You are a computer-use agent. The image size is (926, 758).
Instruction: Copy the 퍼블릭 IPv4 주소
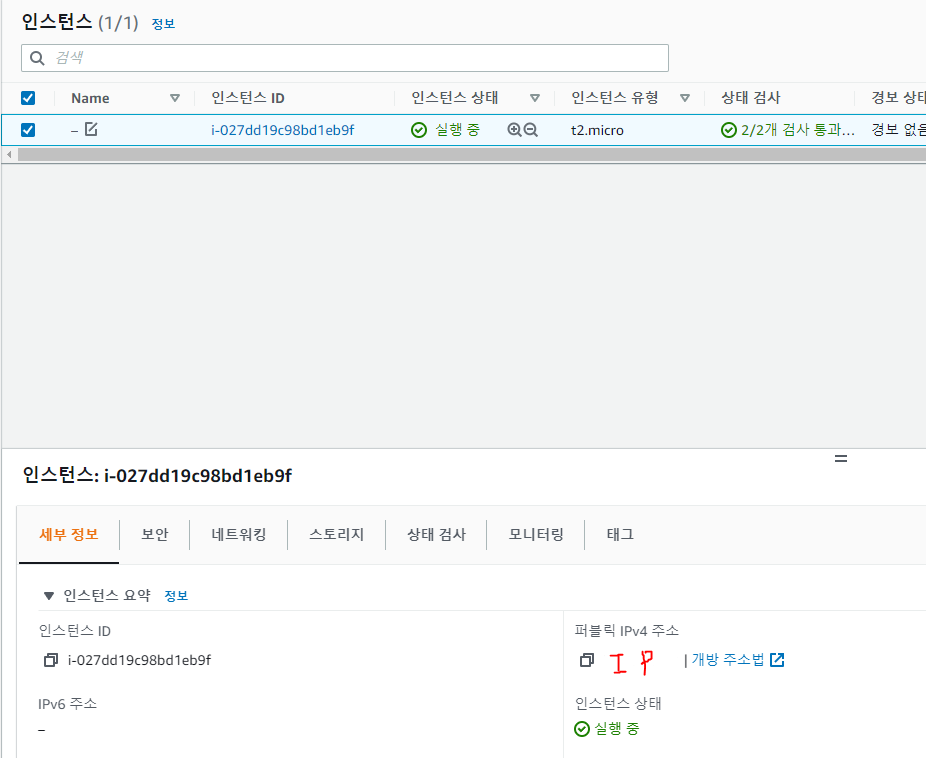[586, 660]
